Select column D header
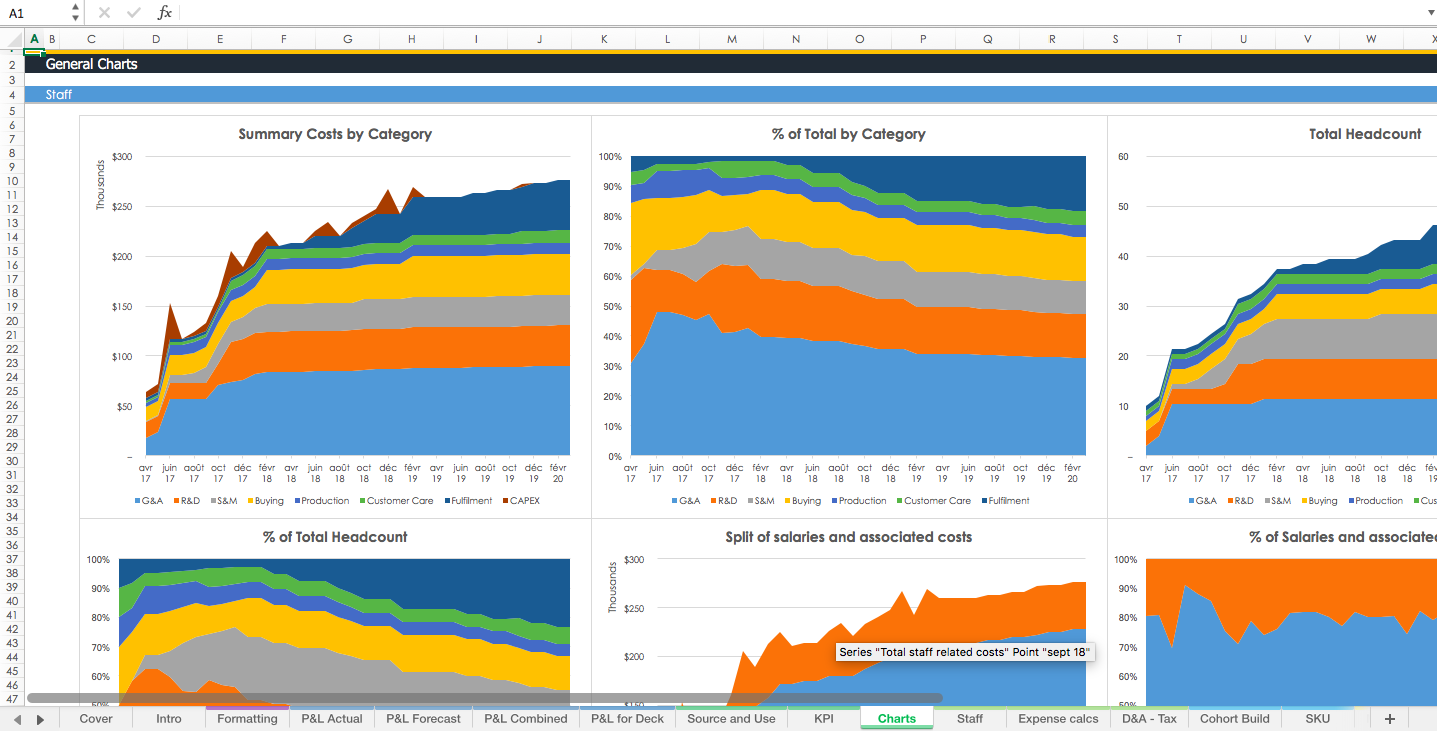 (x=156, y=39)
